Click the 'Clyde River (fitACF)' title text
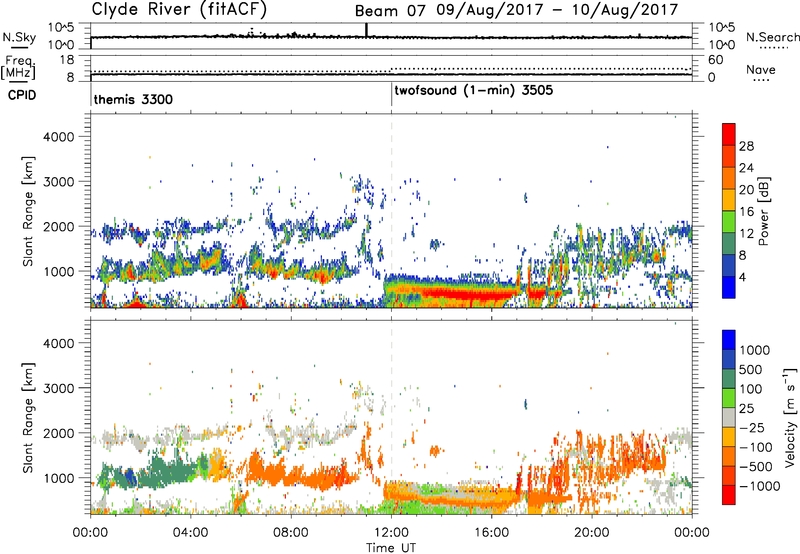Screen dimensions: 800x554 pos(179,9)
